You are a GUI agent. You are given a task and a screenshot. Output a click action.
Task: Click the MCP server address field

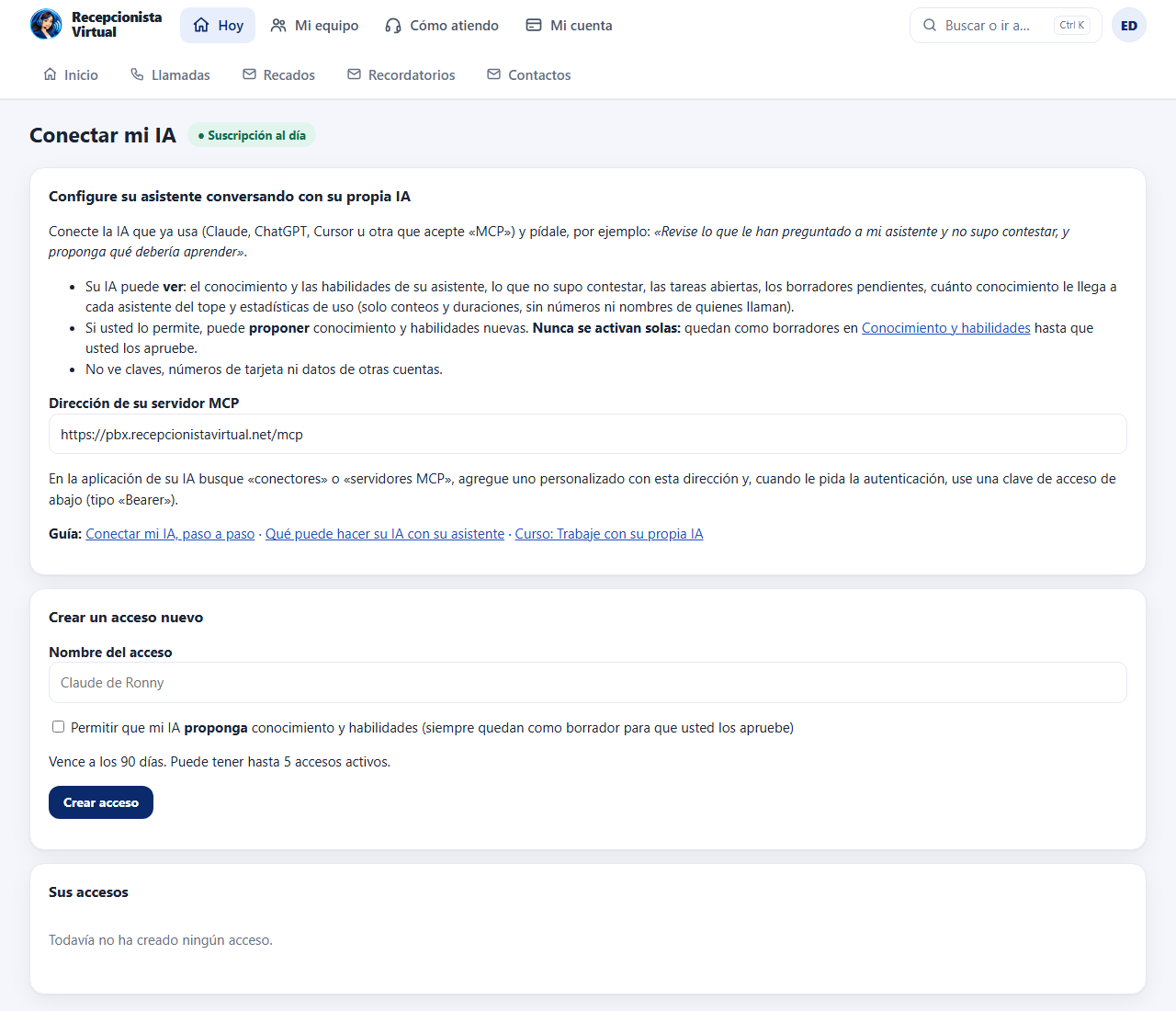click(588, 434)
